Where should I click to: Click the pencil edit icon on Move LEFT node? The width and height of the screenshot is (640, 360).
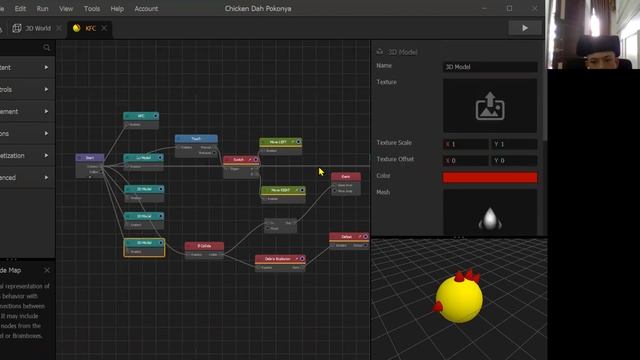(x=293, y=142)
